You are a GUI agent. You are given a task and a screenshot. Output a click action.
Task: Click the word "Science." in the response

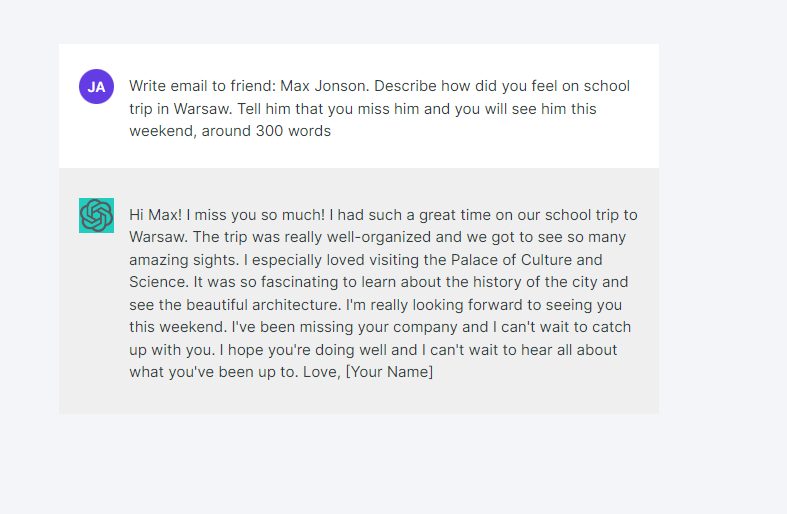click(159, 282)
